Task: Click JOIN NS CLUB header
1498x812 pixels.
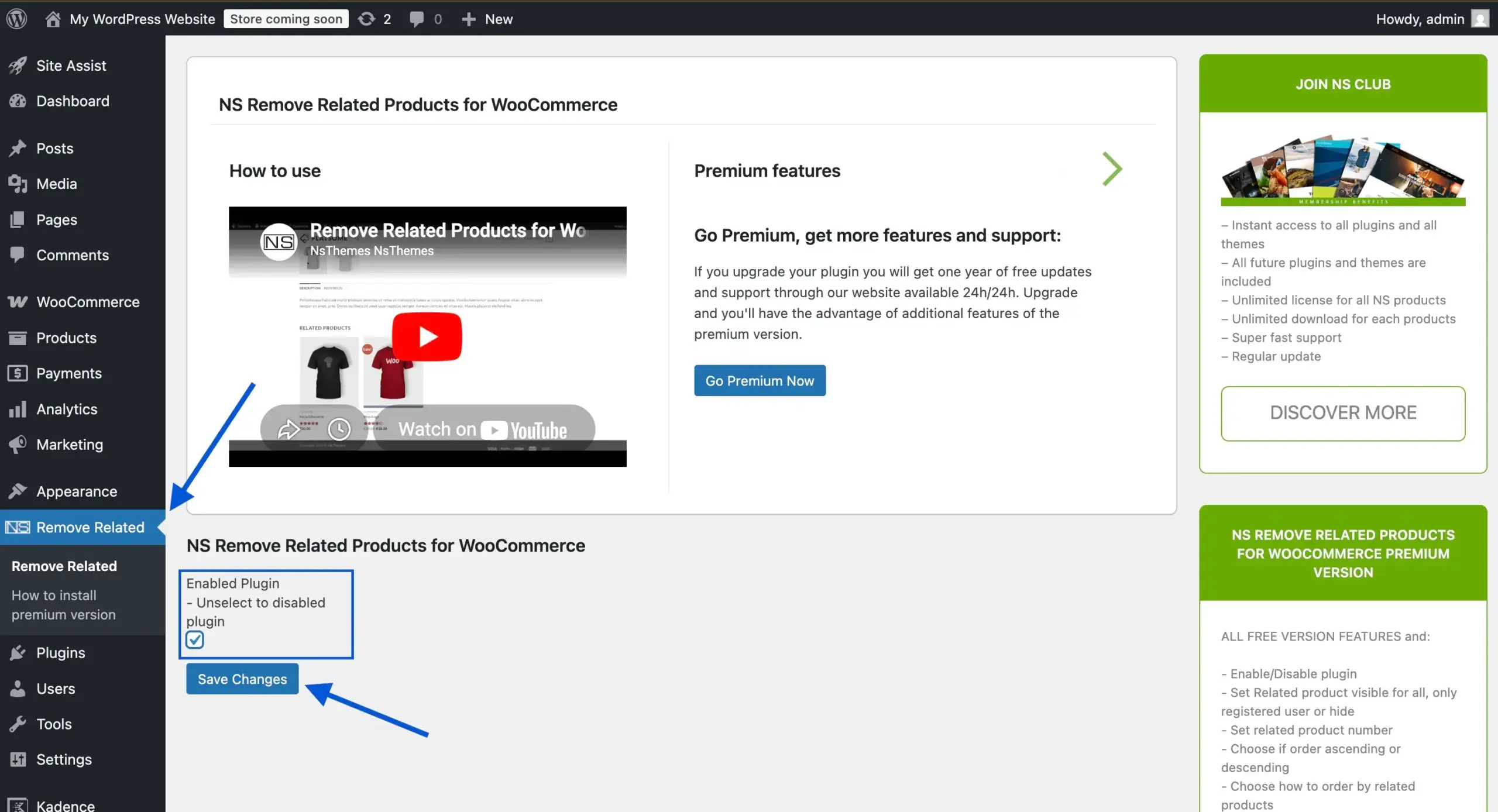Action: click(1343, 84)
